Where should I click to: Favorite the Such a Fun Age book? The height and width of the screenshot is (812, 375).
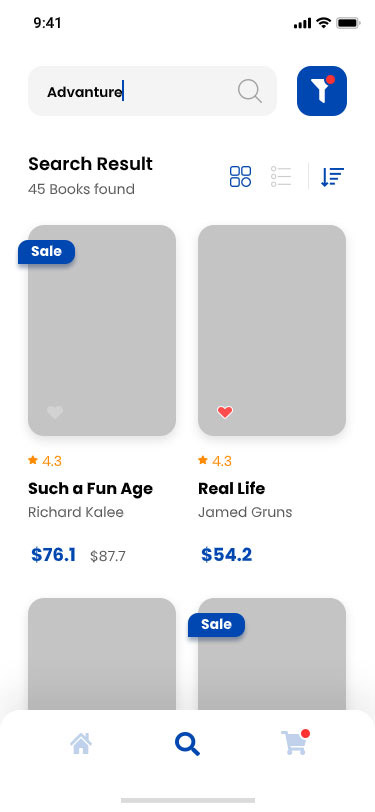[x=55, y=412]
